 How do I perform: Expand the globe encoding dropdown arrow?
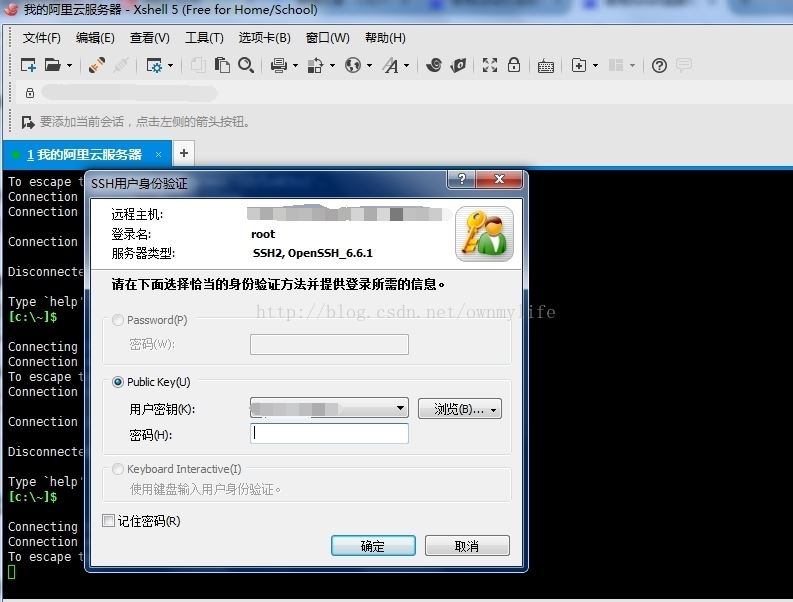click(369, 66)
